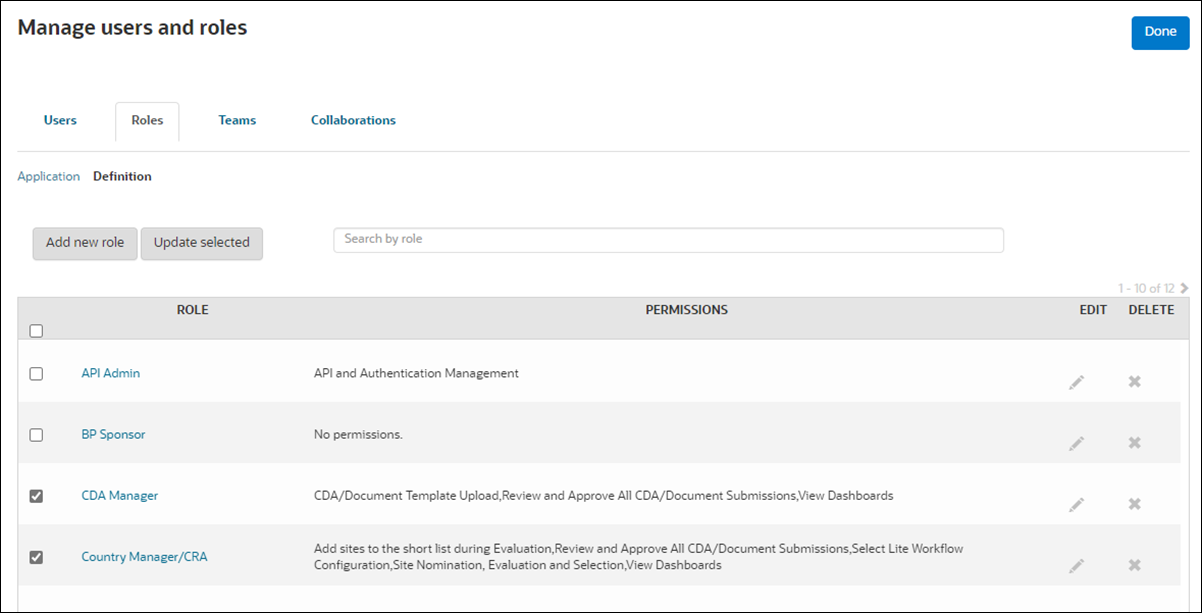Click the DELETE column header
Viewport: 1202px width, 613px height.
[1151, 310]
